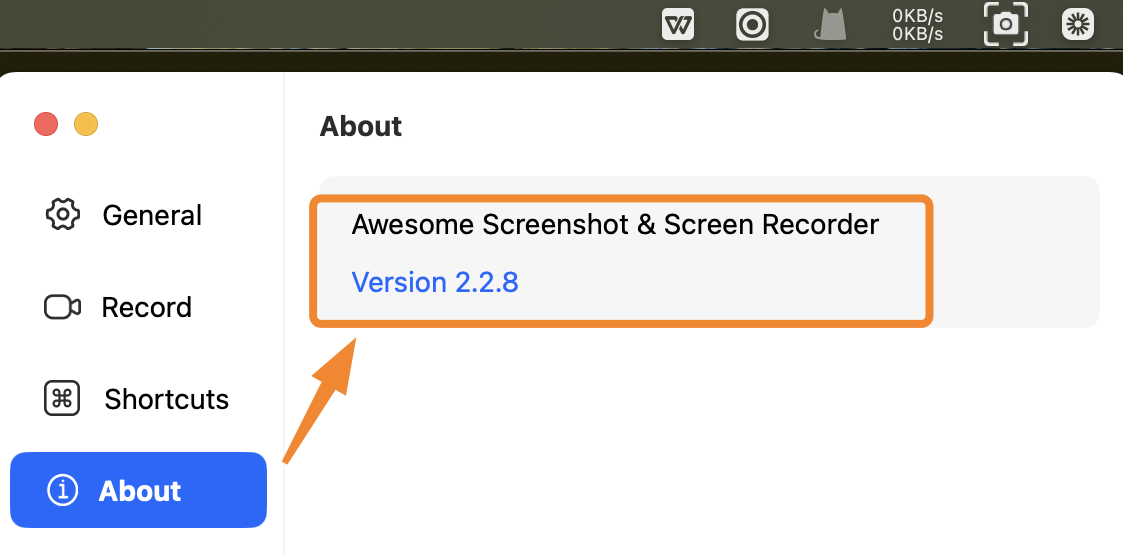The image size is (1123, 556).
Task: Select the About label in the sidebar
Action: pyautogui.click(x=140, y=491)
